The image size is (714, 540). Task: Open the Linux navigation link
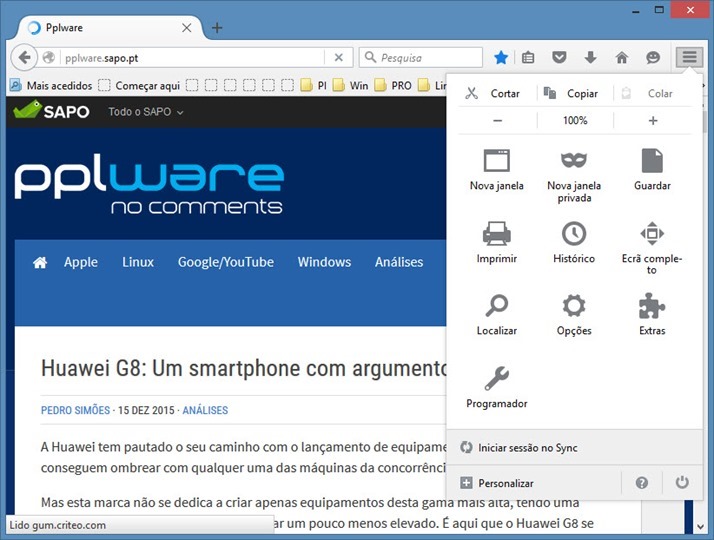pyautogui.click(x=138, y=262)
